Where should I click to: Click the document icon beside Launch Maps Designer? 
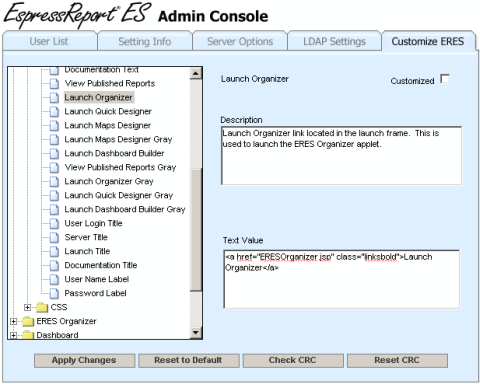tap(54, 125)
